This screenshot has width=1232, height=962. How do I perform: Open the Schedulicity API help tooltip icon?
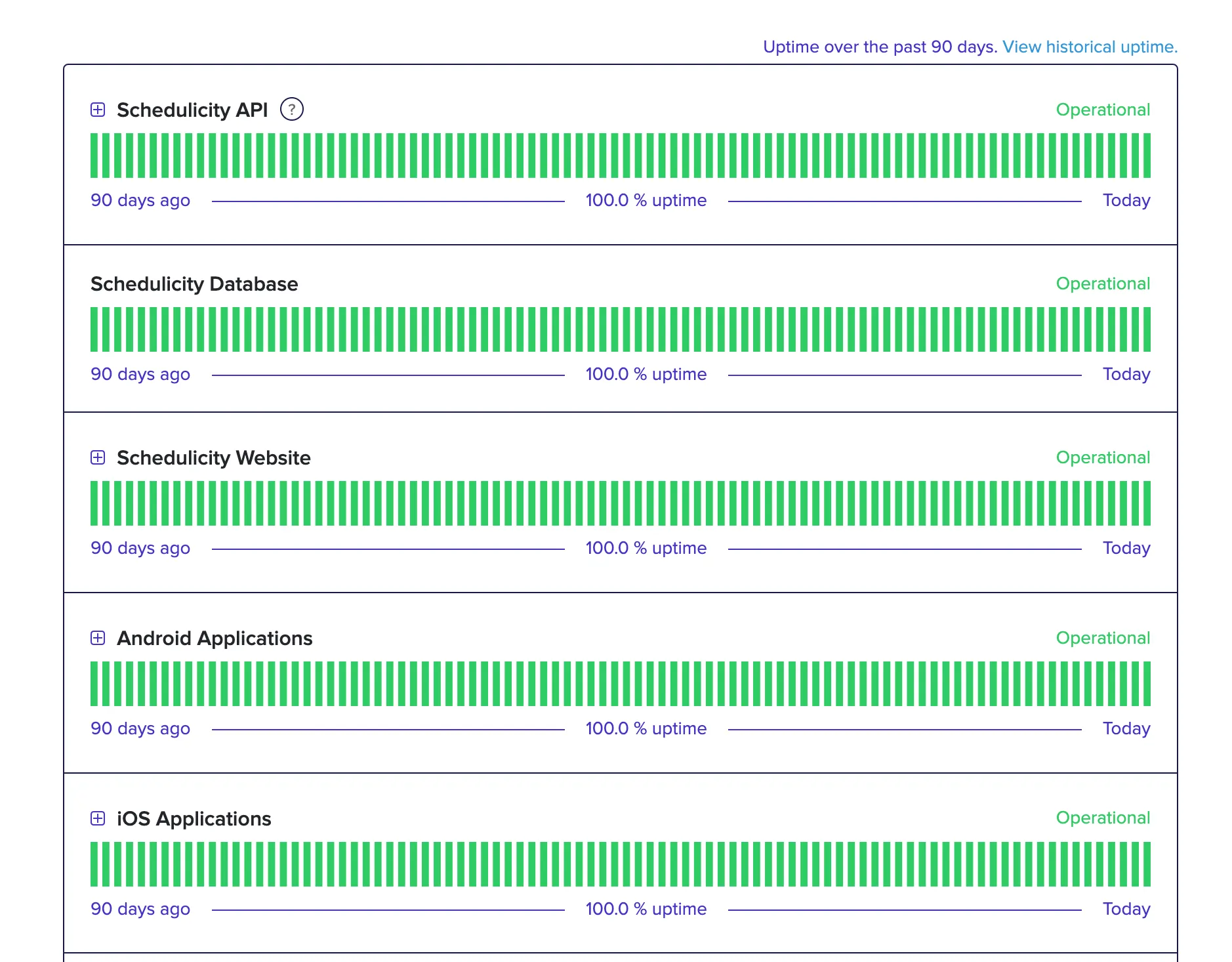pos(292,109)
